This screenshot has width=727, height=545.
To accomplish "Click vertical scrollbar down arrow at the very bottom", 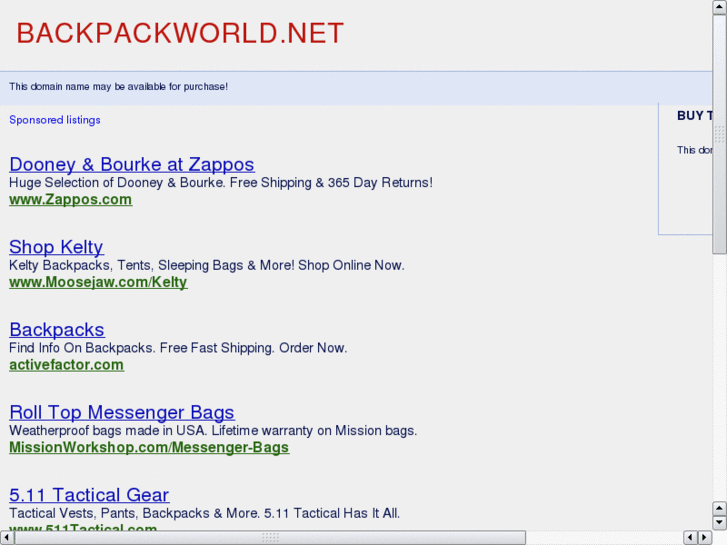I will [x=720, y=523].
